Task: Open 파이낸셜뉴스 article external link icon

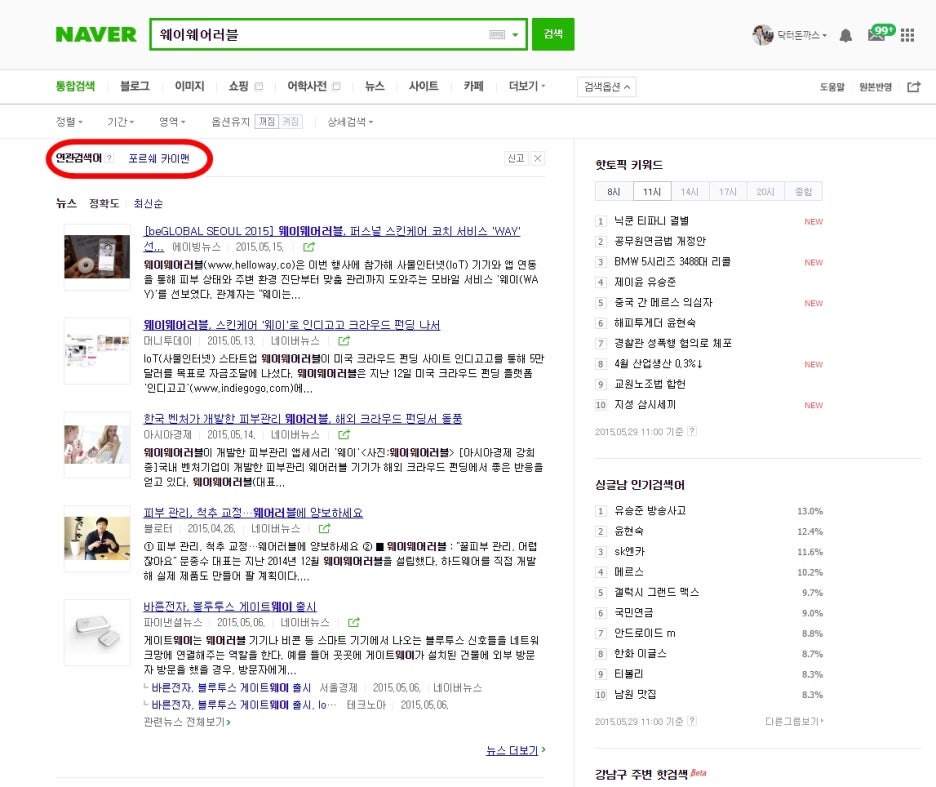Action: pyautogui.click(x=353, y=622)
